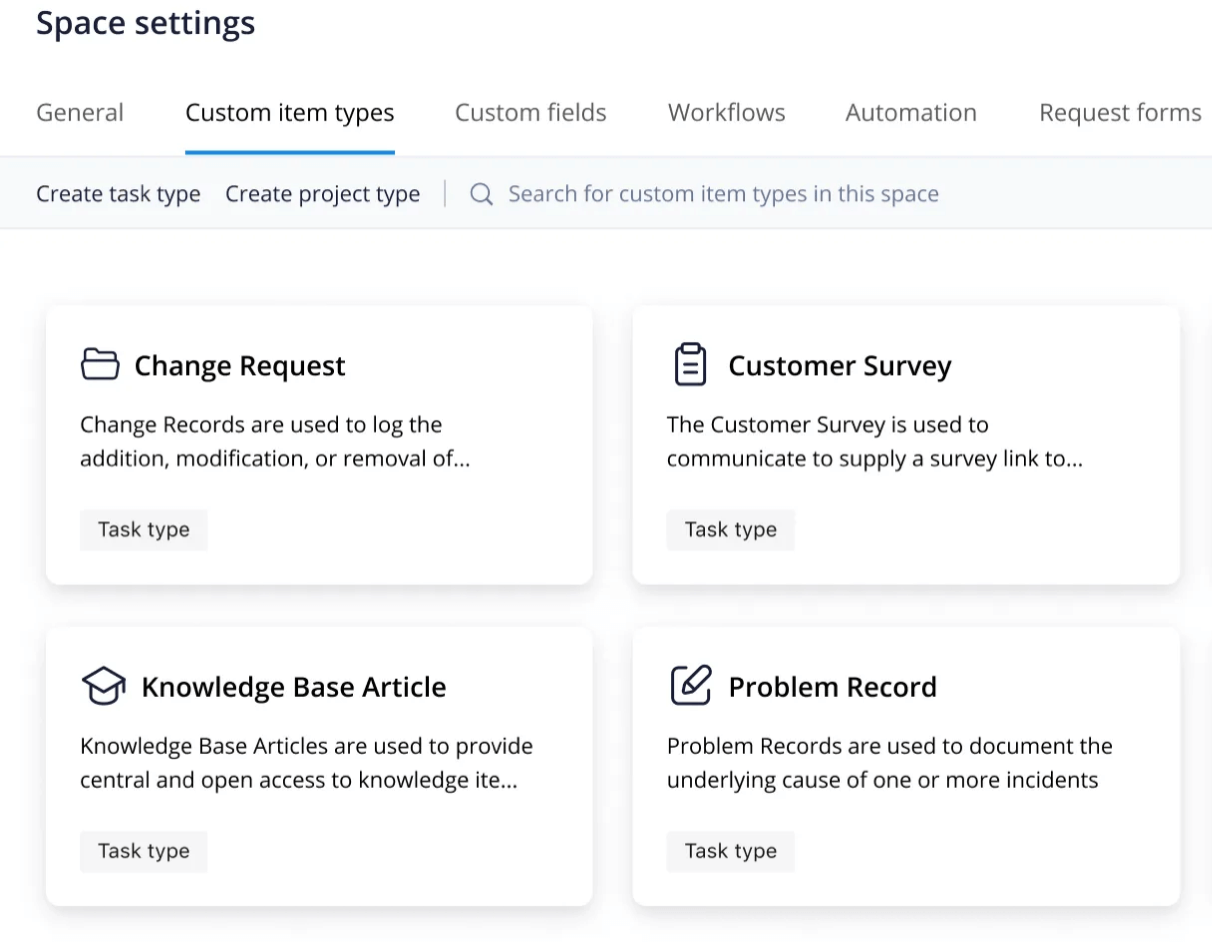Go to the Workflows tab

click(x=727, y=113)
